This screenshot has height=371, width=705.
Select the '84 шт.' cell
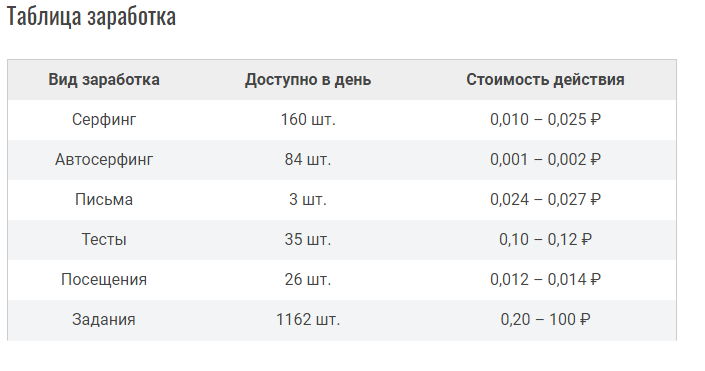[308, 160]
